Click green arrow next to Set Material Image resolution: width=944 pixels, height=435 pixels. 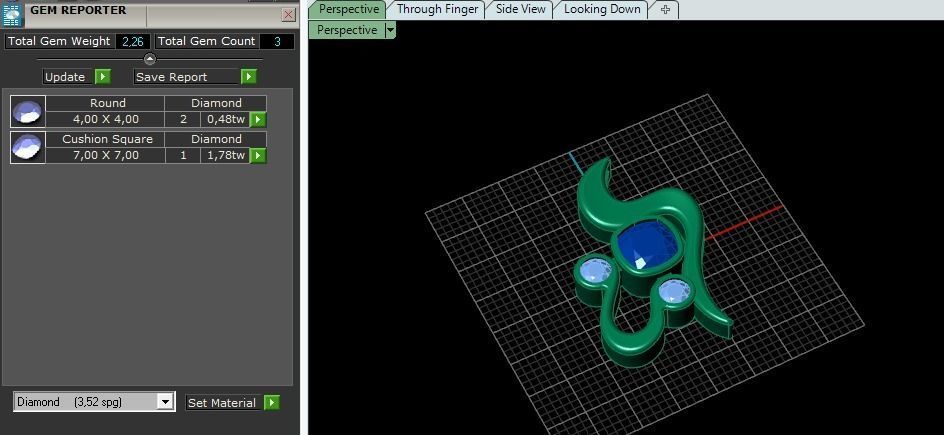(272, 403)
